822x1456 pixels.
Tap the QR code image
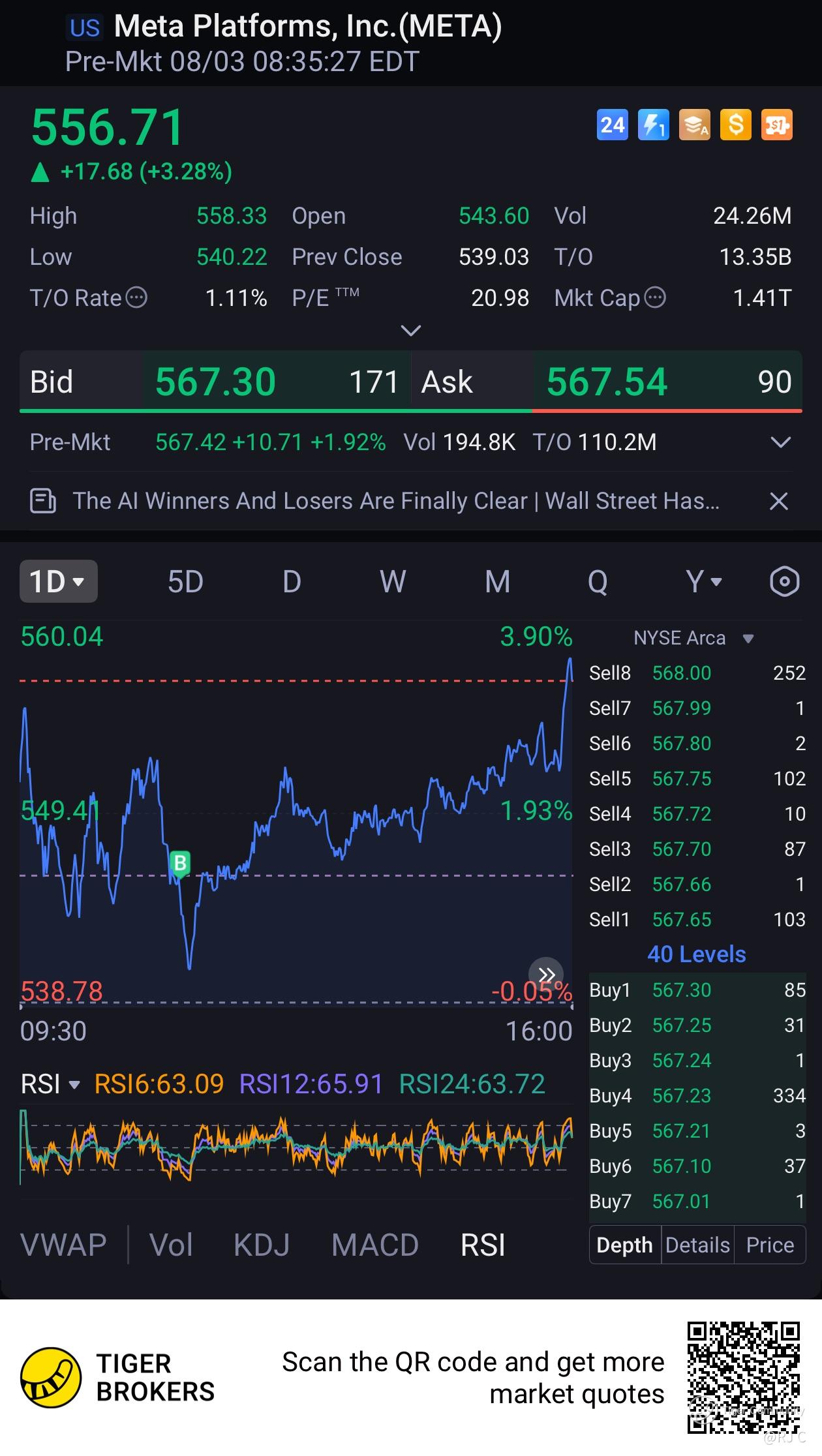[x=743, y=1377]
